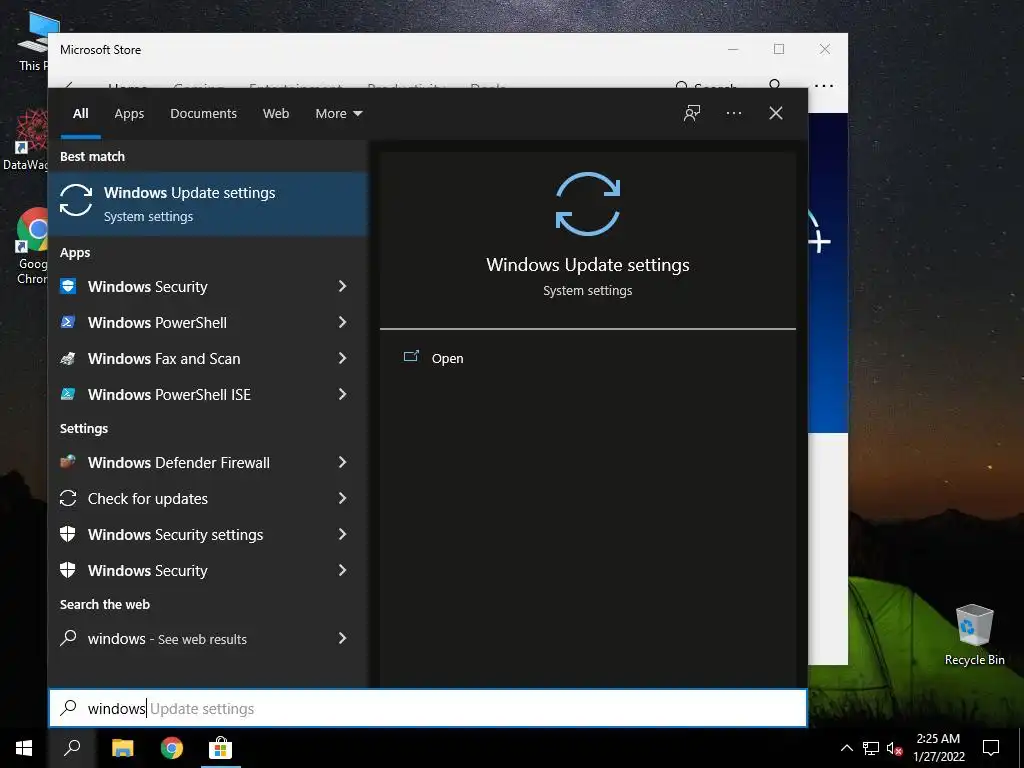Click network status tray icon

click(871, 748)
